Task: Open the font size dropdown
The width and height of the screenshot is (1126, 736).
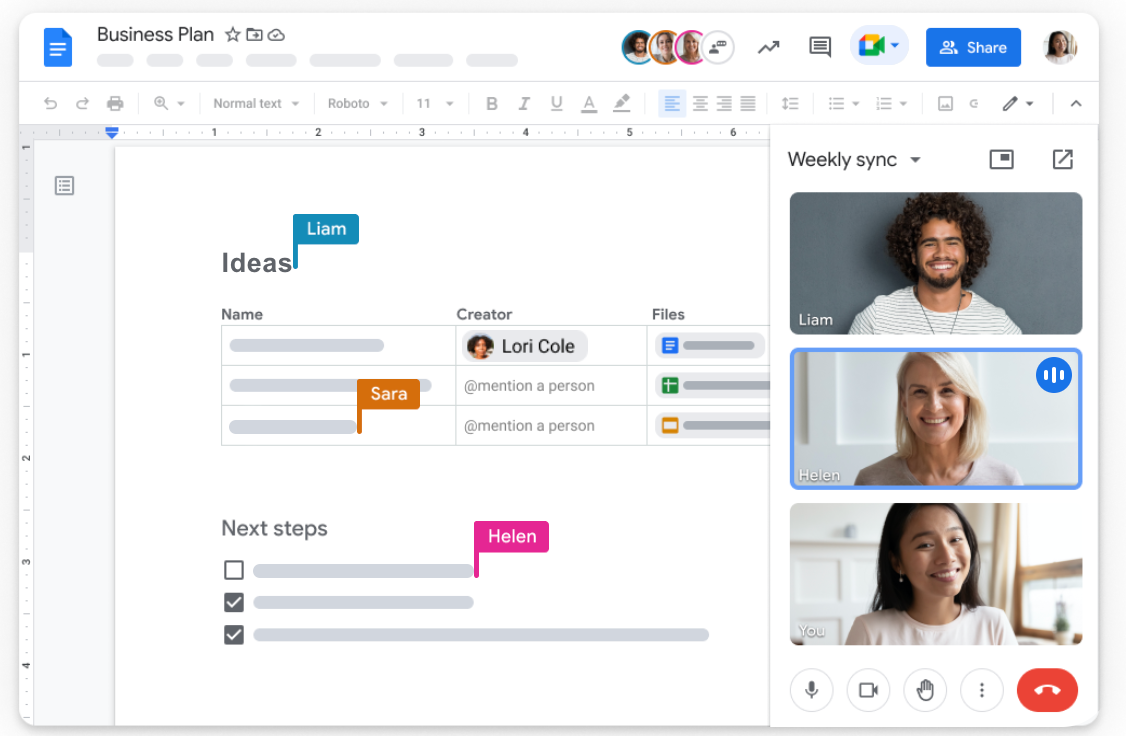Action: (435, 103)
